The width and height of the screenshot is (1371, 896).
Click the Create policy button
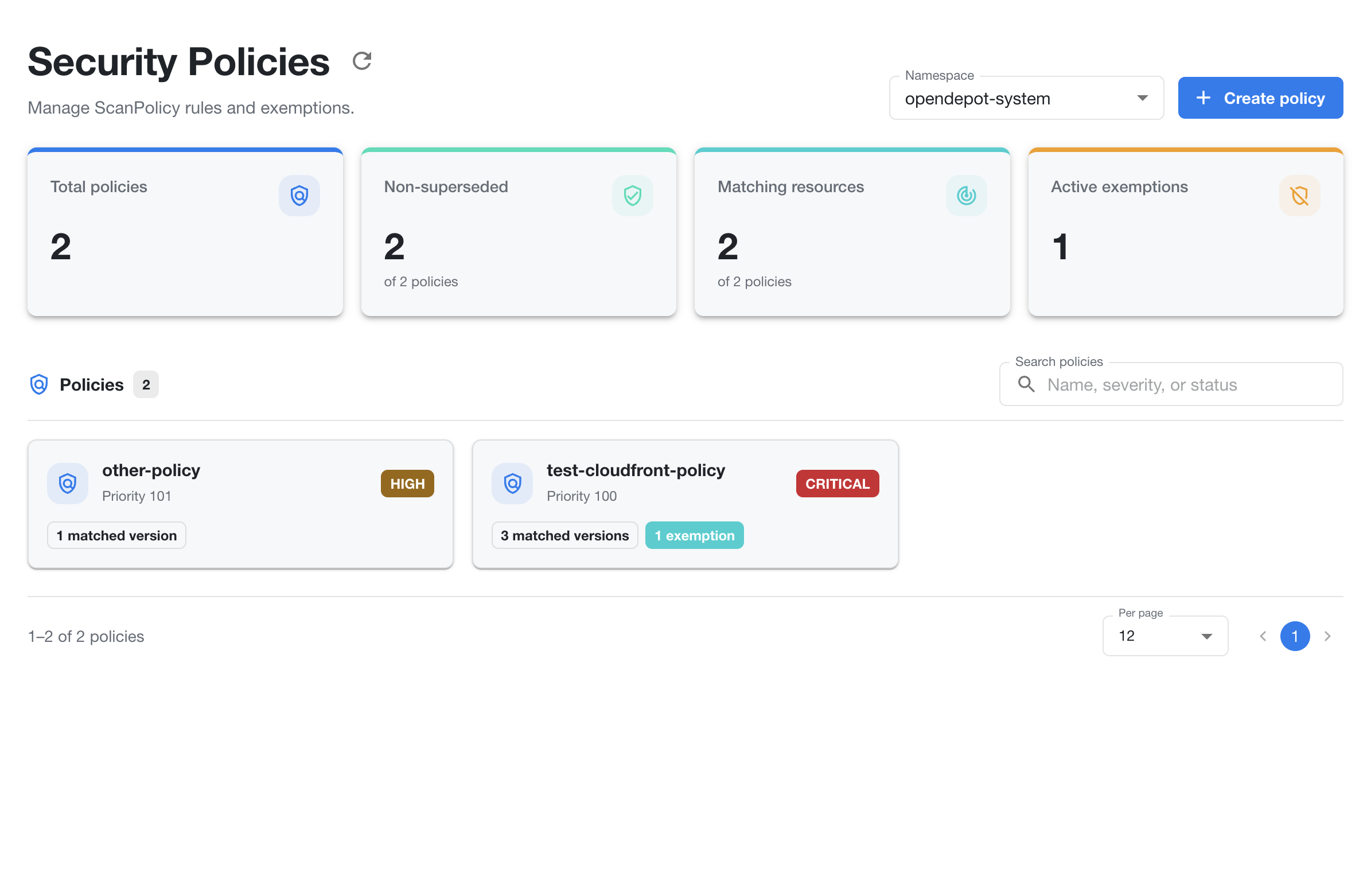pos(1260,98)
